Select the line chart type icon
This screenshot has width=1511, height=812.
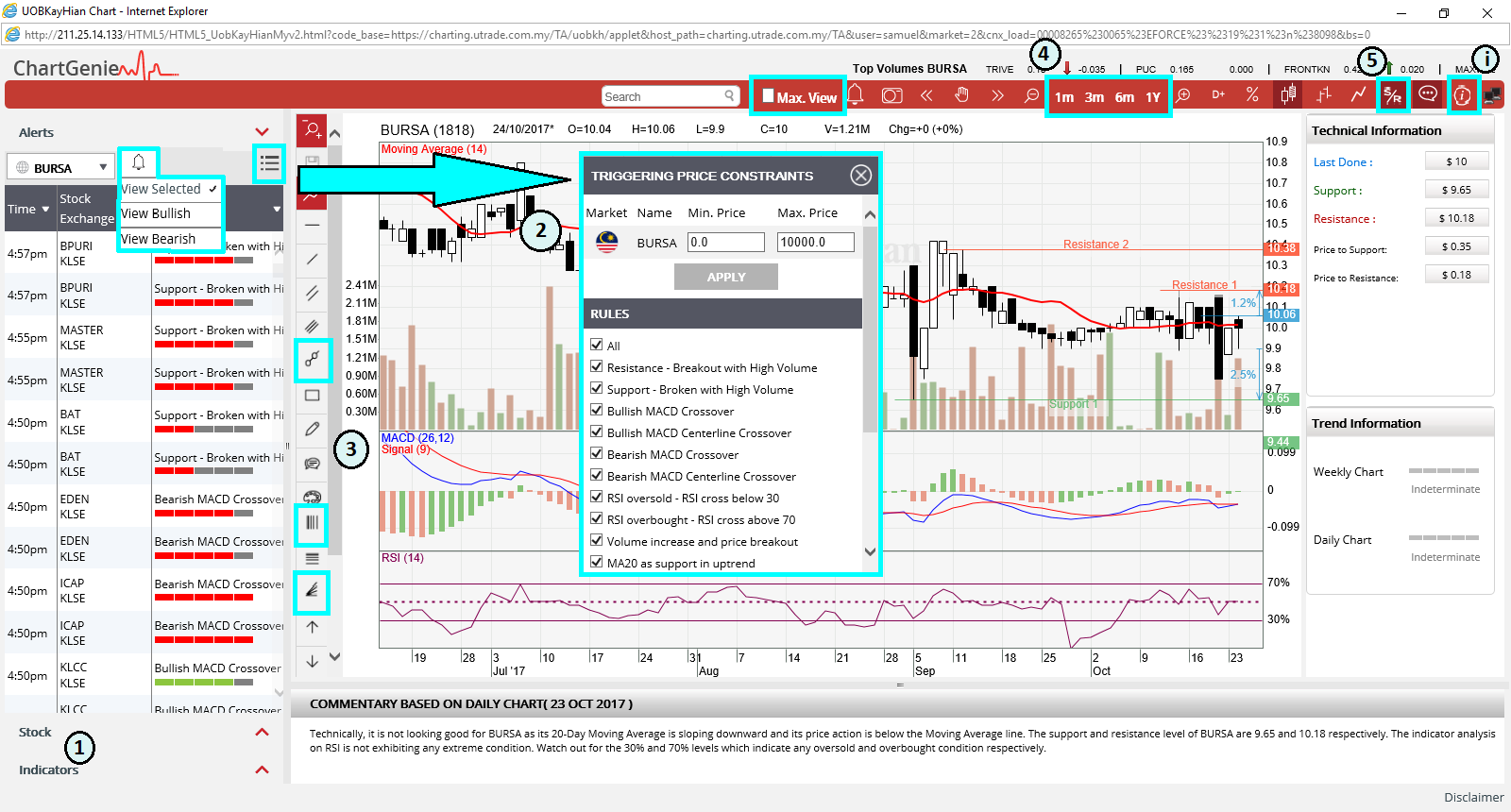[1358, 95]
